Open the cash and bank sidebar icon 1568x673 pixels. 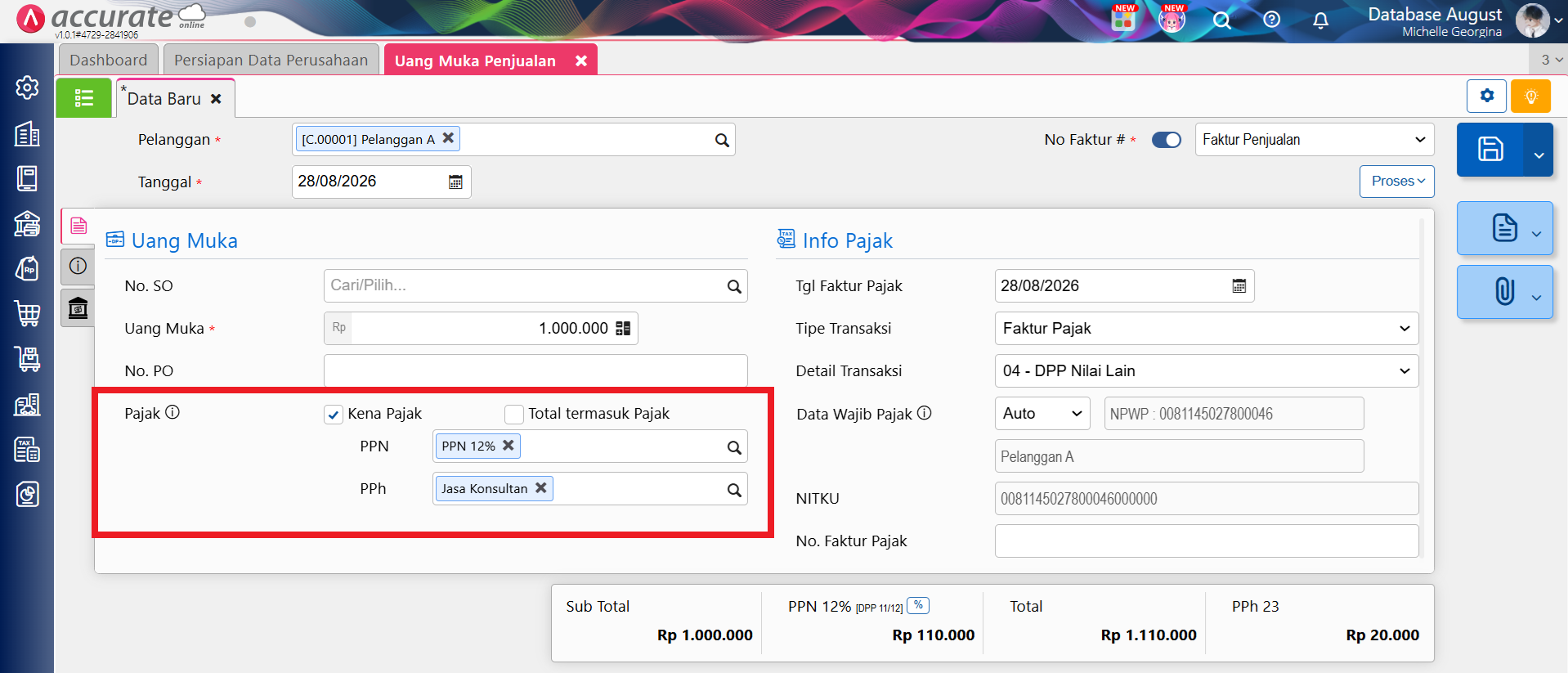[27, 223]
